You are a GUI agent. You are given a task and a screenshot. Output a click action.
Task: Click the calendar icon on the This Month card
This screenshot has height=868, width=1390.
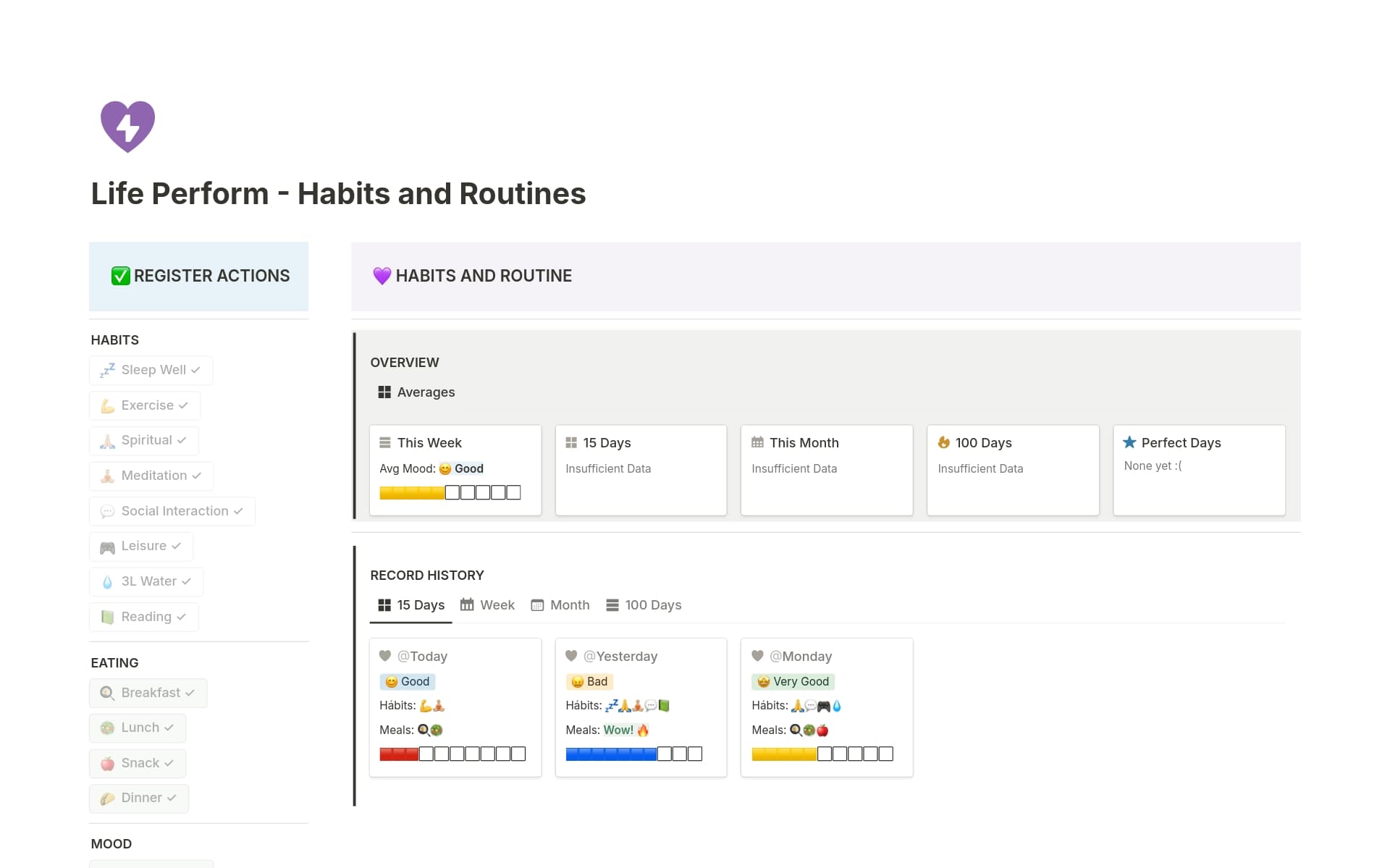pyautogui.click(x=757, y=442)
